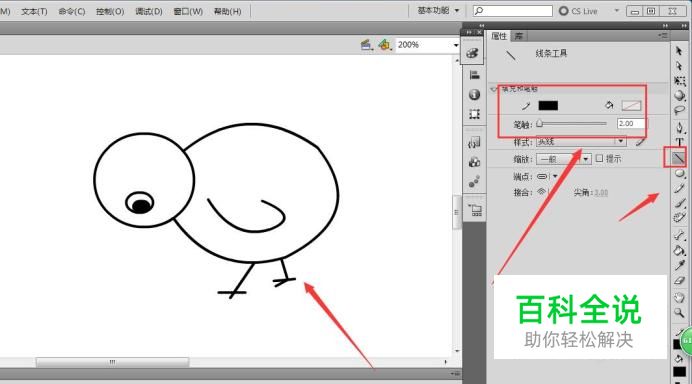692x384 pixels.
Task: Open the Info panel icon
Action: pos(474,94)
